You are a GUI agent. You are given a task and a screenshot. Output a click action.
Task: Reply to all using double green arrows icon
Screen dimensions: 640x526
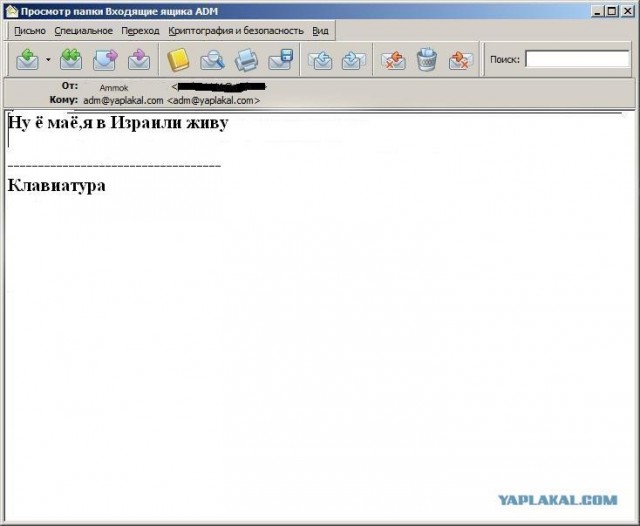click(x=71, y=60)
